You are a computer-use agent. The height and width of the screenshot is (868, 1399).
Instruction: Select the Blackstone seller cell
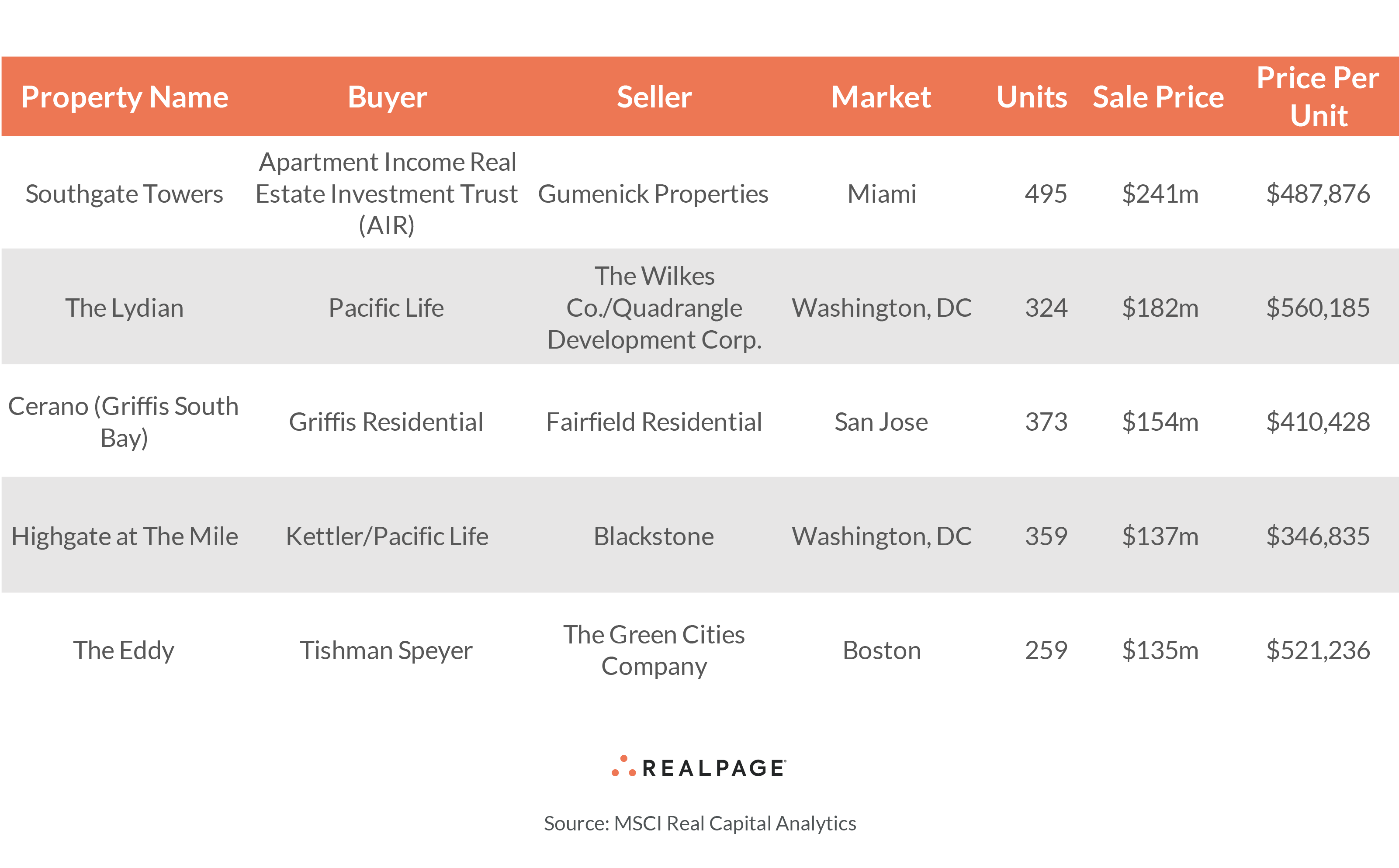pos(653,536)
